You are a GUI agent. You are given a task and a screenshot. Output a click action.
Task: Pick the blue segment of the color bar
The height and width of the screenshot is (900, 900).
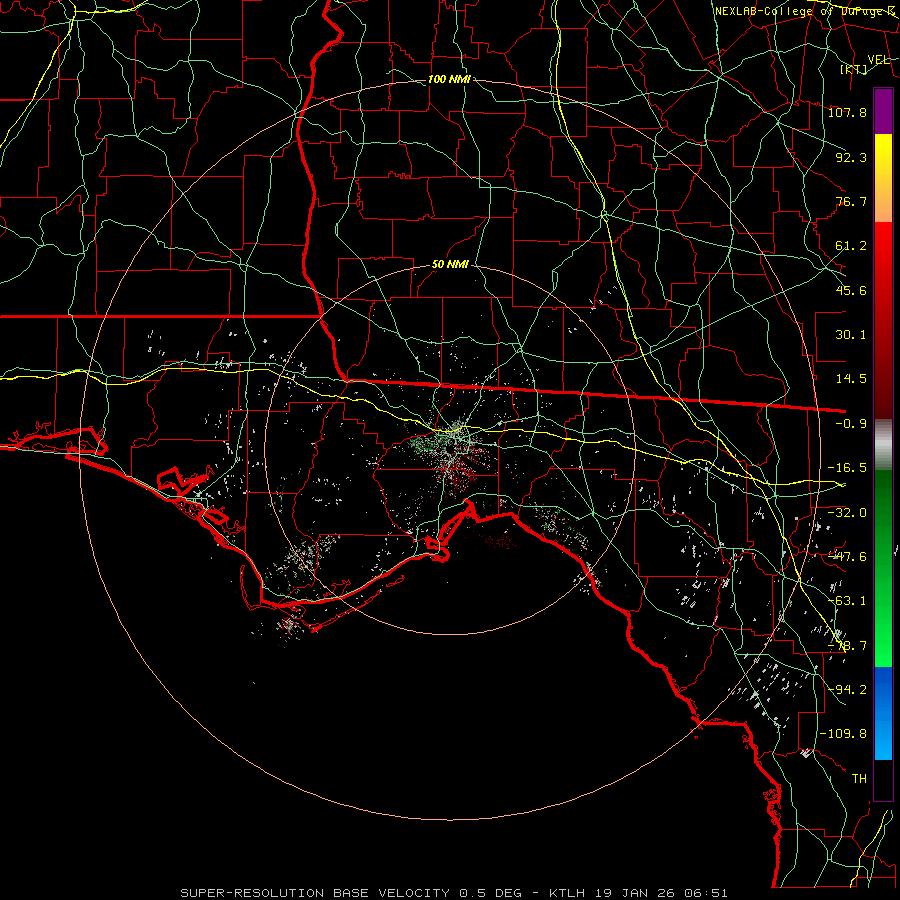(883, 713)
